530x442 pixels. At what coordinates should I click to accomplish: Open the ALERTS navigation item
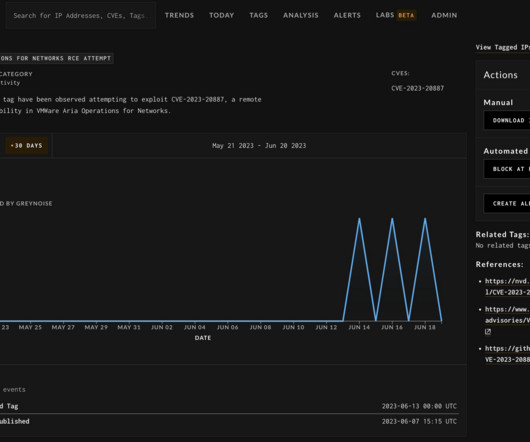pos(347,15)
